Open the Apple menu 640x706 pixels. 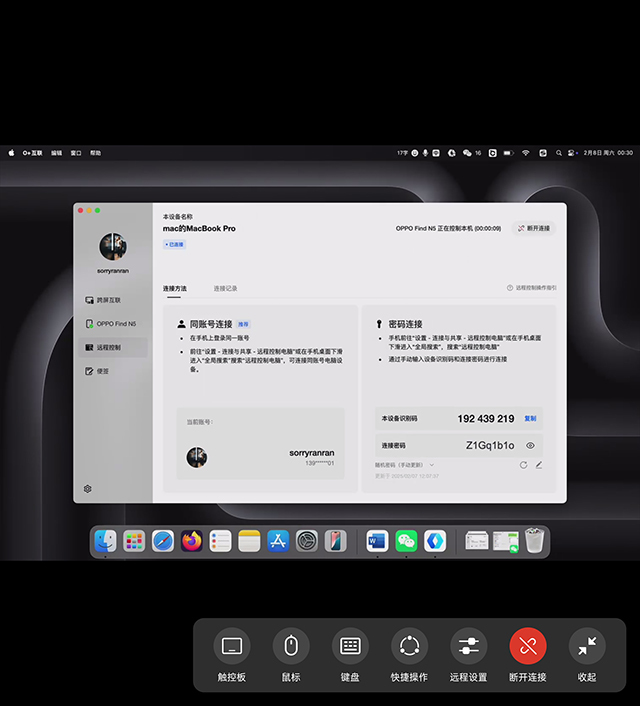pos(11,153)
